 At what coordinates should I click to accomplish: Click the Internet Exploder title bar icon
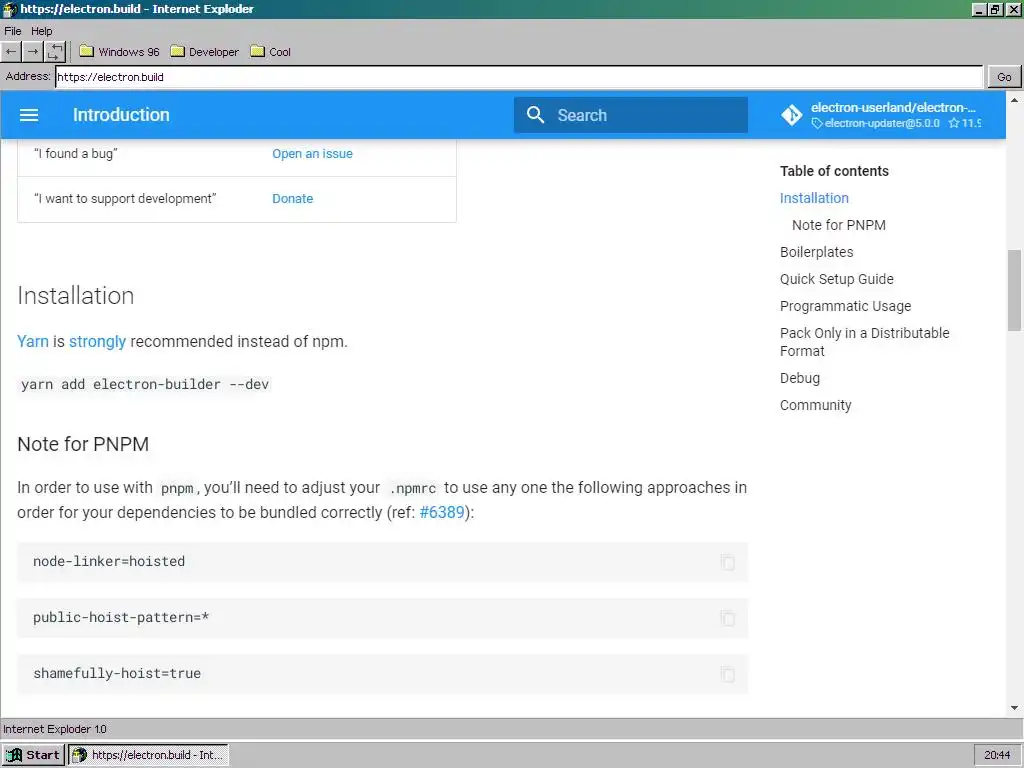[x=10, y=9]
